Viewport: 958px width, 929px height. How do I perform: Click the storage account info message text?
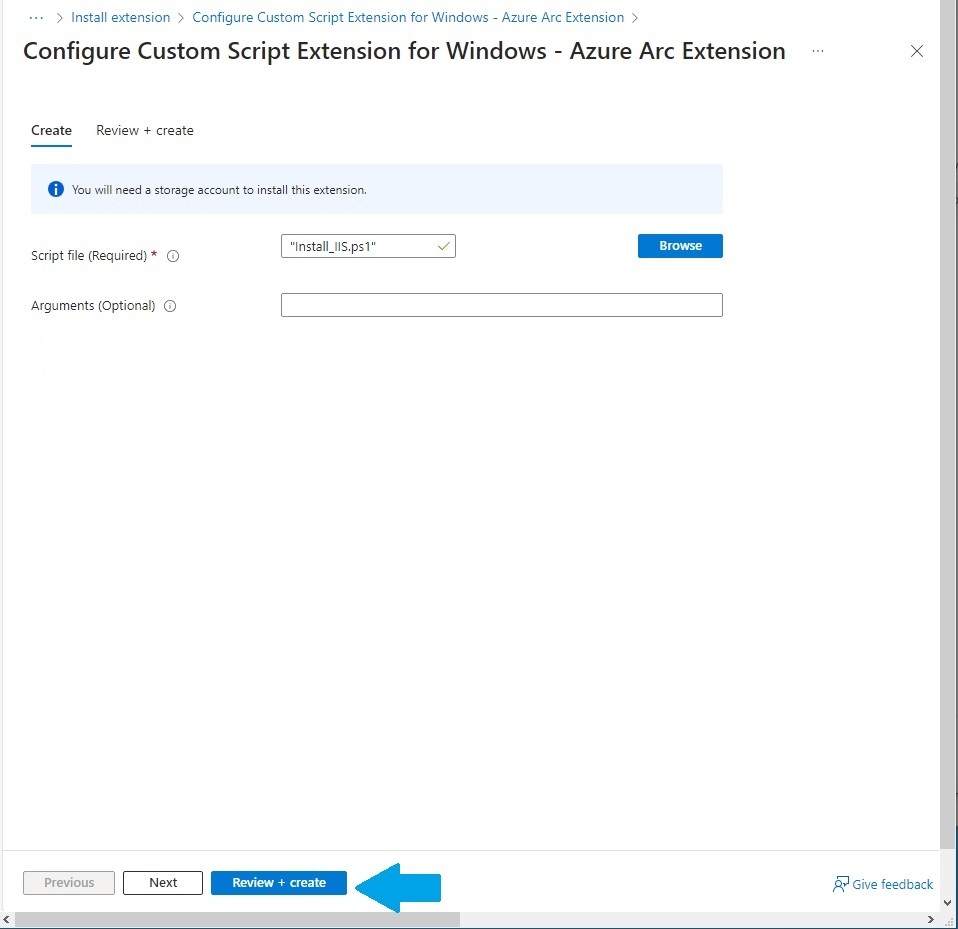(x=219, y=190)
